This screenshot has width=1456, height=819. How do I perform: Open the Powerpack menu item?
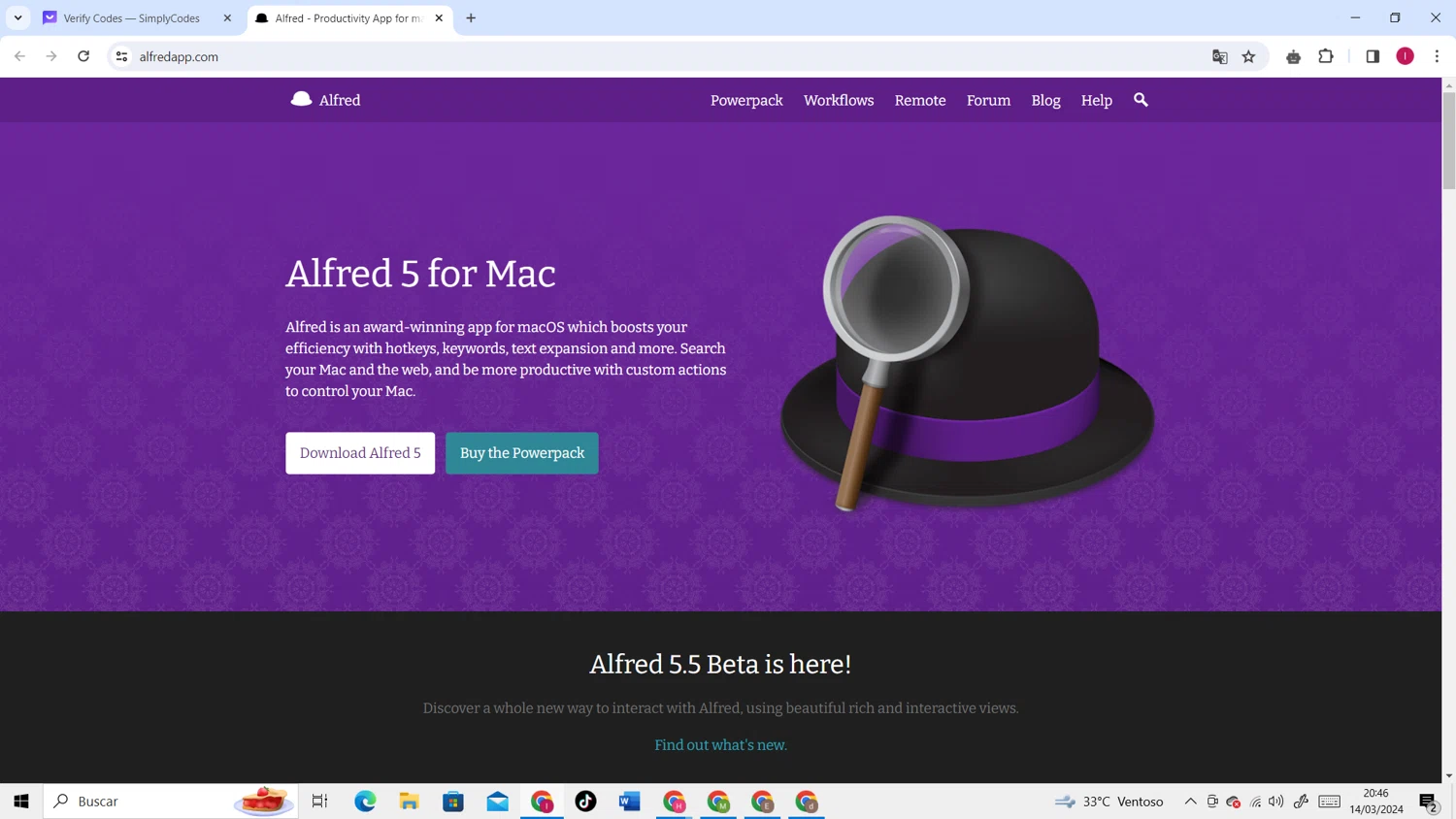pos(746,100)
